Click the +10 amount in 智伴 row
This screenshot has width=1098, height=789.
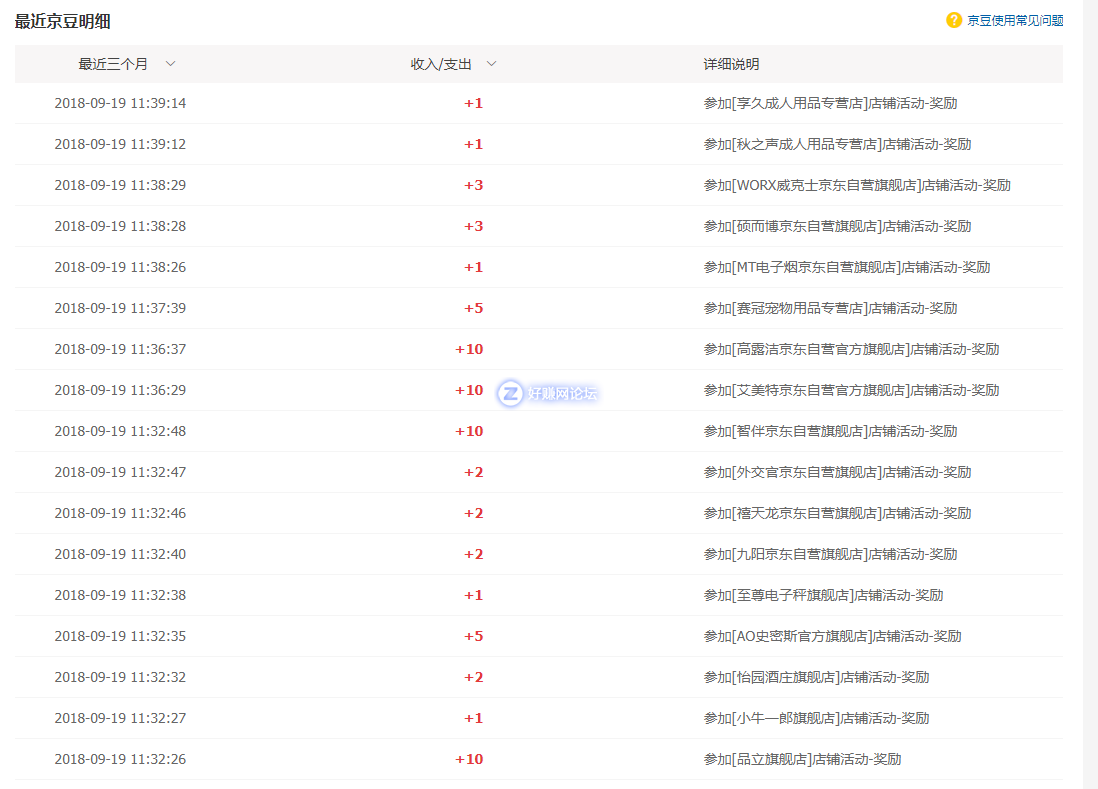tap(469, 431)
